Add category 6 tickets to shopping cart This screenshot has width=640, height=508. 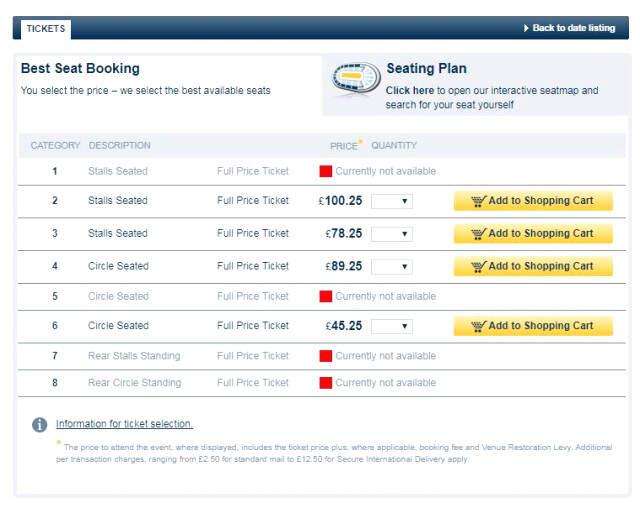(x=533, y=326)
